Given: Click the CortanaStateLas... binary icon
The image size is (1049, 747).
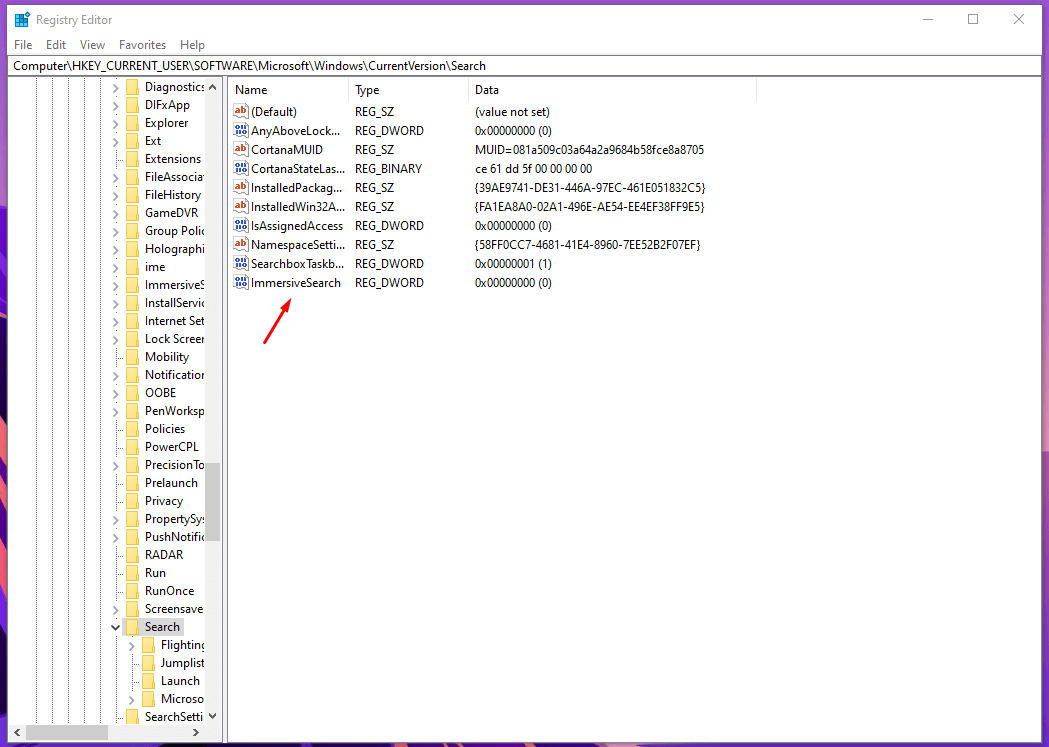Looking at the screenshot, I should tap(241, 168).
